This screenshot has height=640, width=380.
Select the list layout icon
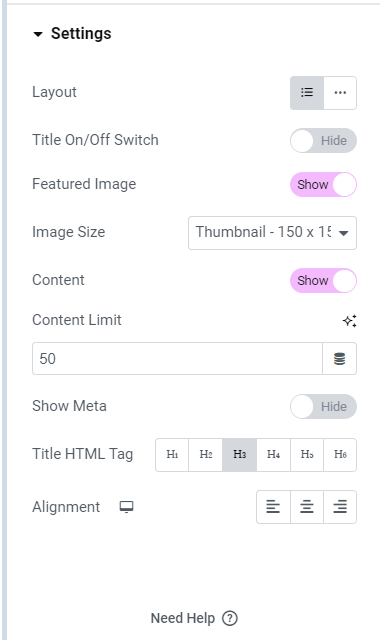tap(307, 93)
